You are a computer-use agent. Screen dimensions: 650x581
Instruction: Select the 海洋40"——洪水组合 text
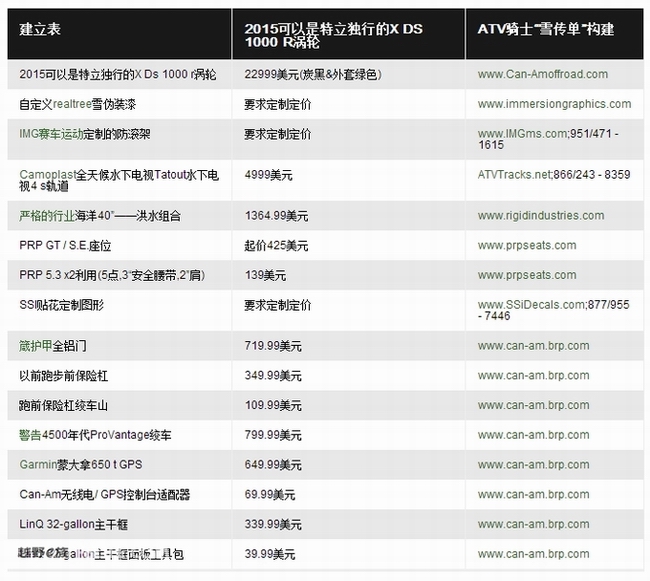click(x=128, y=215)
